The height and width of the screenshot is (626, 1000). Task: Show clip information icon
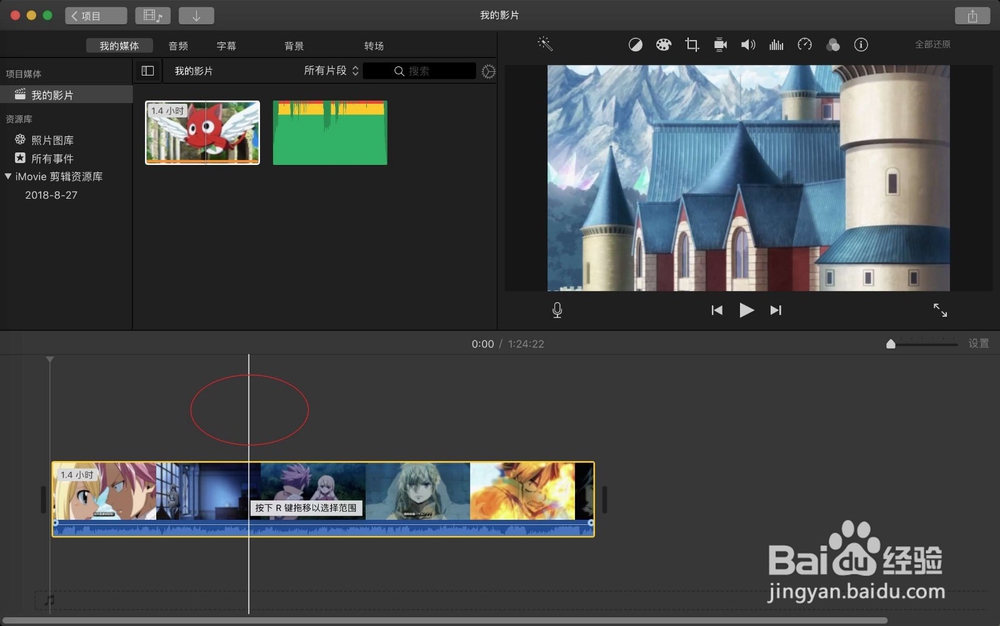tap(861, 45)
